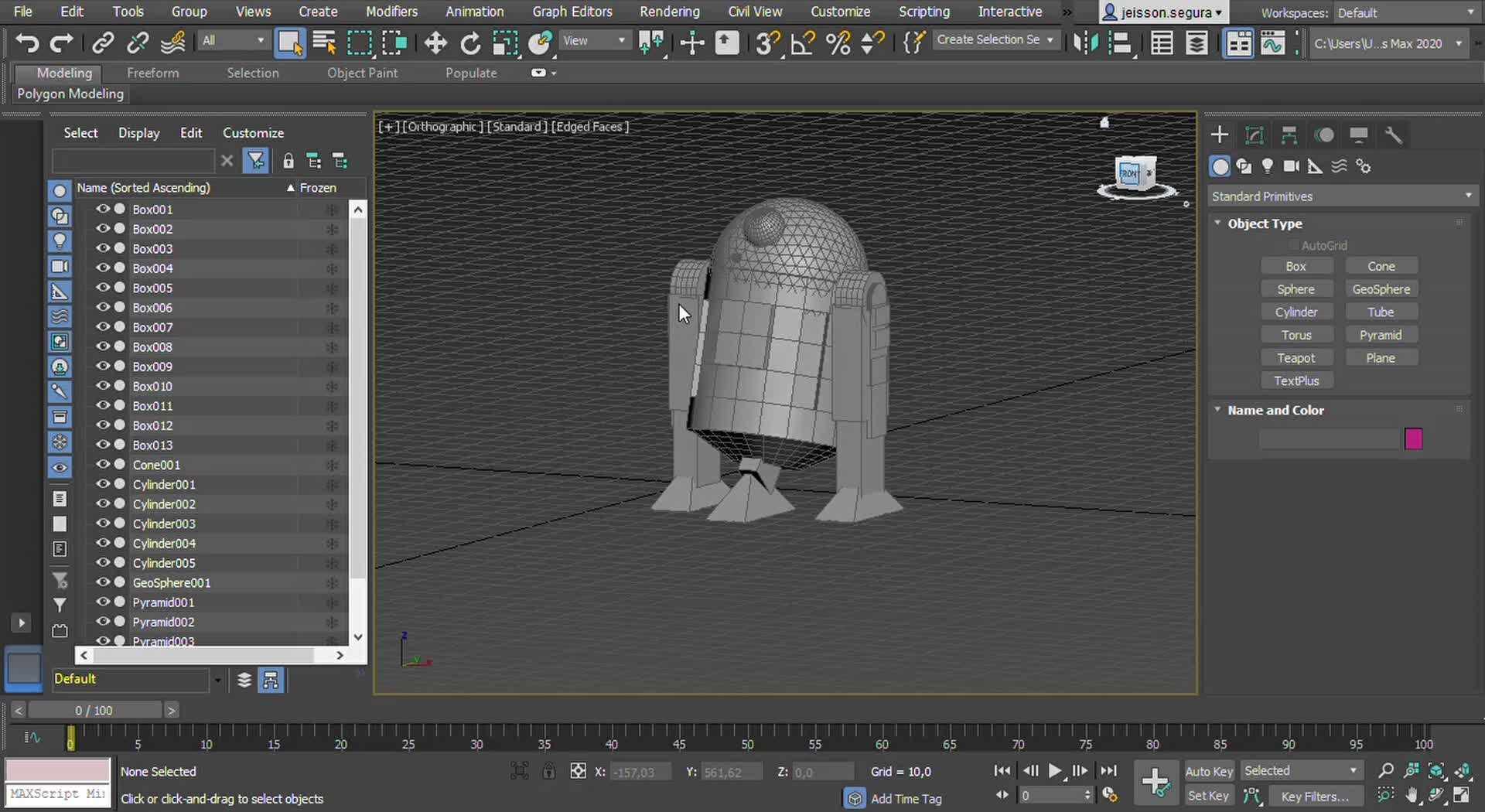
Task: Select the Select and Rotate tool
Action: click(469, 43)
